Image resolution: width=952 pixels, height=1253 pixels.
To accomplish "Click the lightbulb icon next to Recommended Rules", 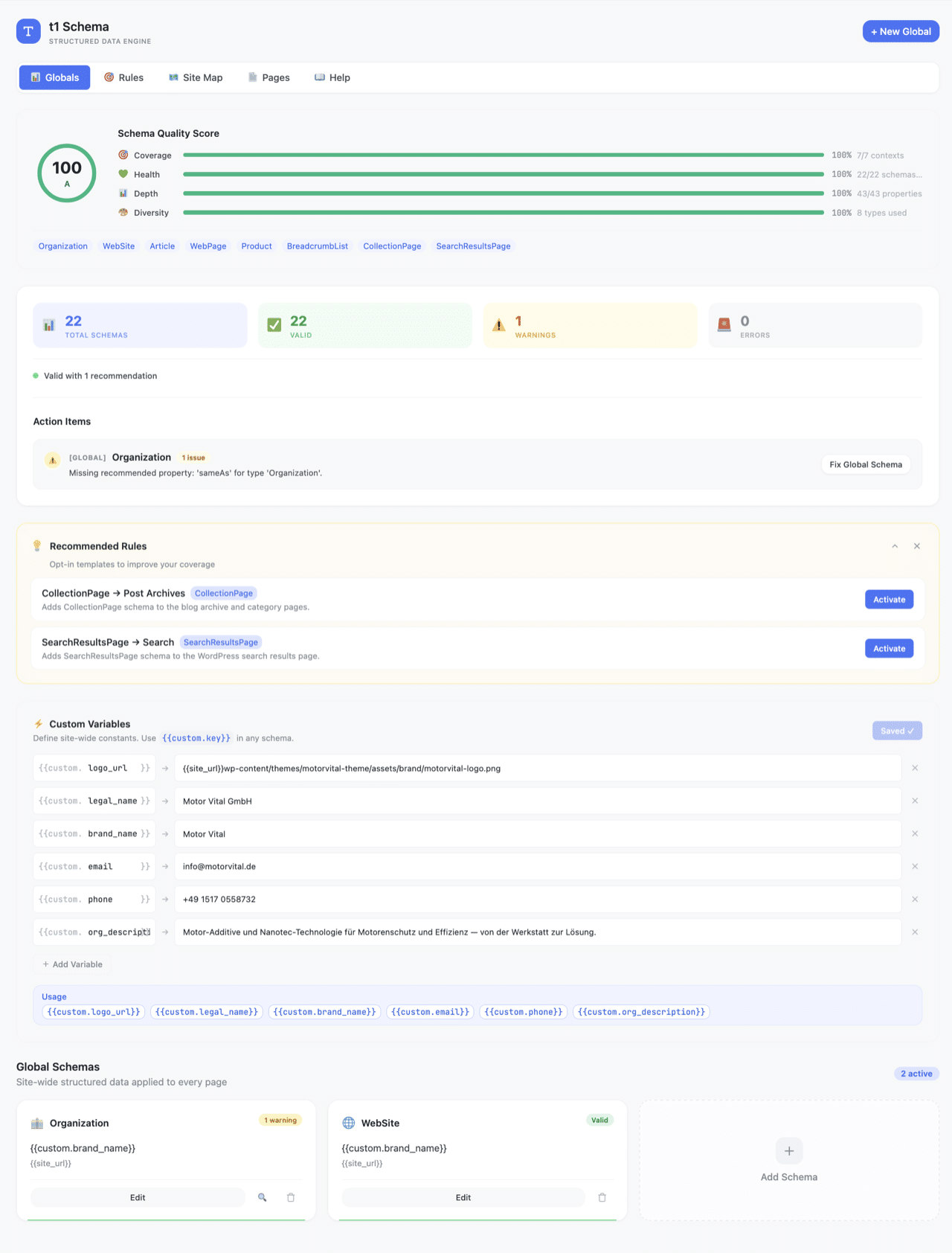I will pyautogui.click(x=37, y=546).
